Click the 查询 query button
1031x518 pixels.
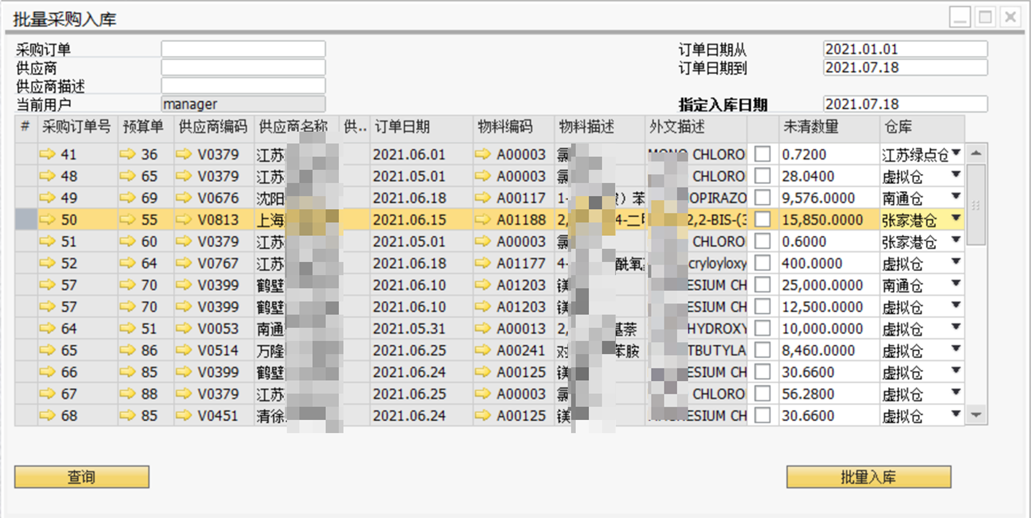click(82, 477)
